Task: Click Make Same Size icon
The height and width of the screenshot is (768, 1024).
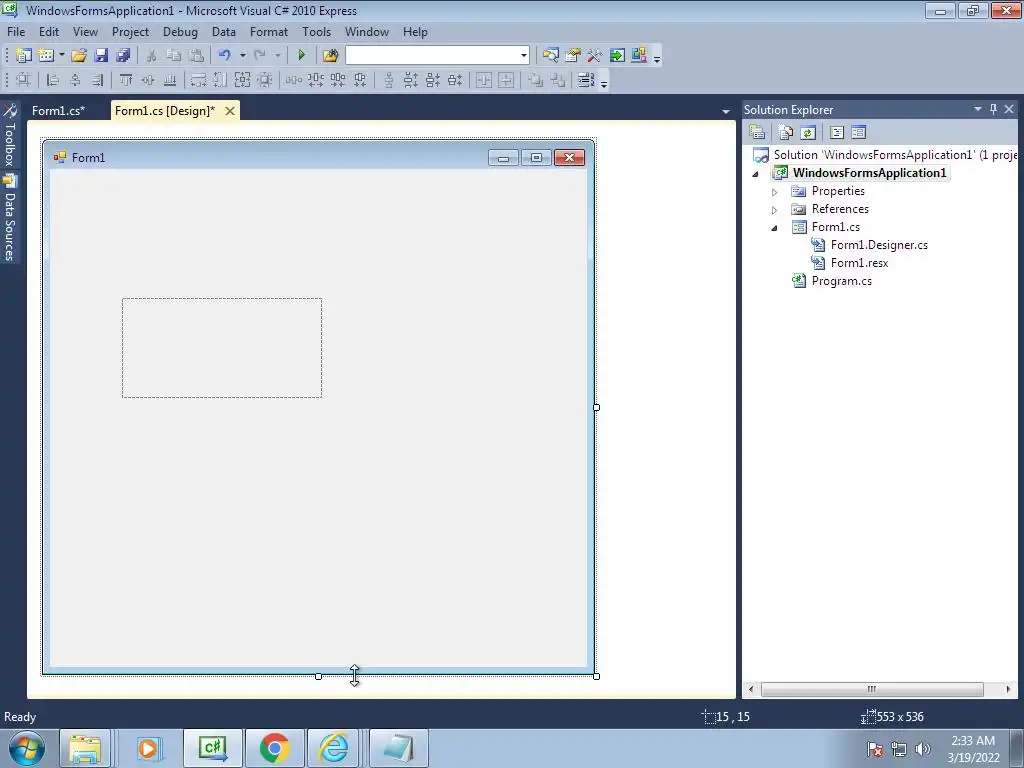Action: (x=242, y=80)
